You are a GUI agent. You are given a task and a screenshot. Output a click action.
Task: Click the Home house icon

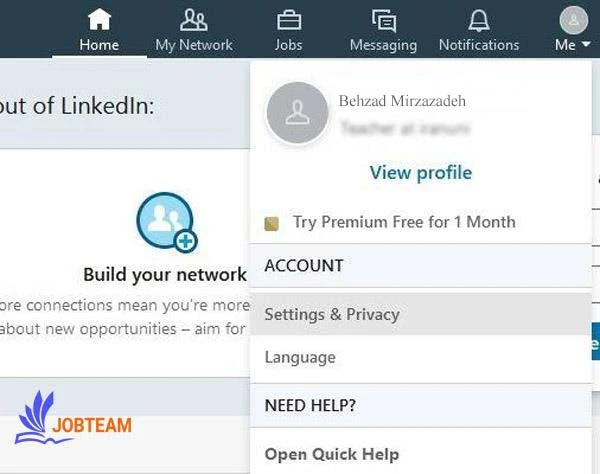(99, 20)
